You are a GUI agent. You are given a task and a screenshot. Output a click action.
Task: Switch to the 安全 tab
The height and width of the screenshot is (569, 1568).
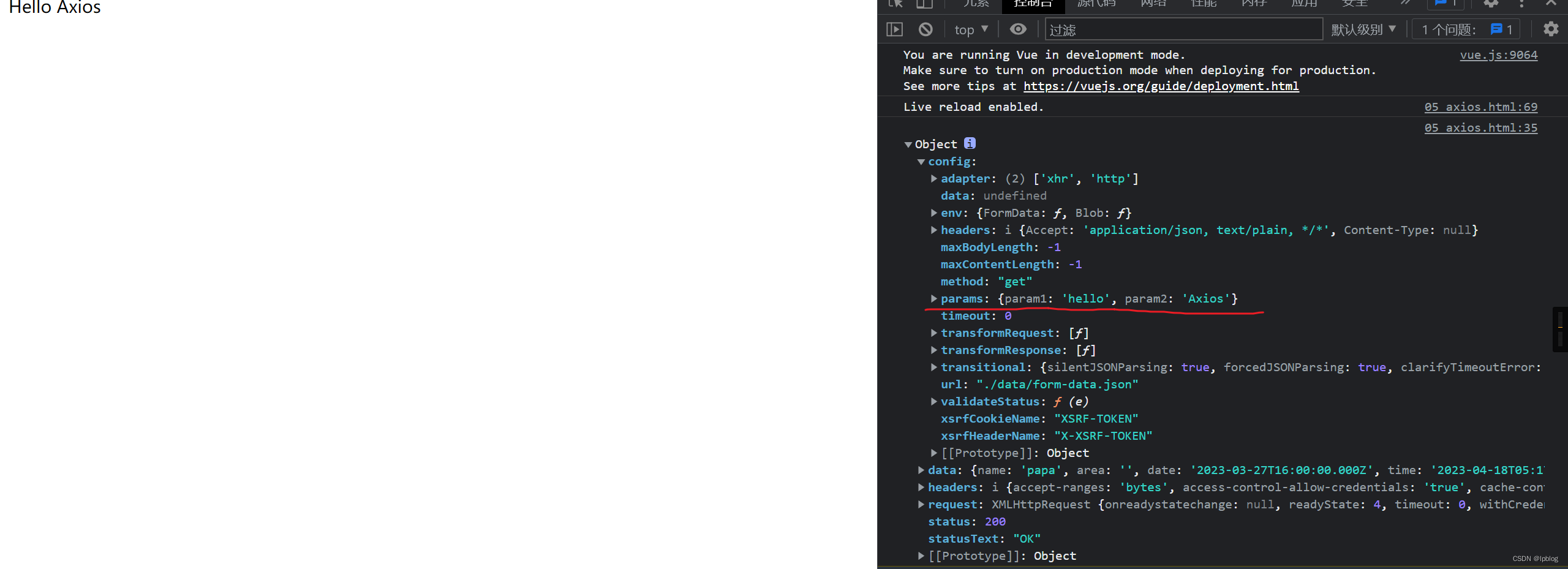click(x=1354, y=3)
